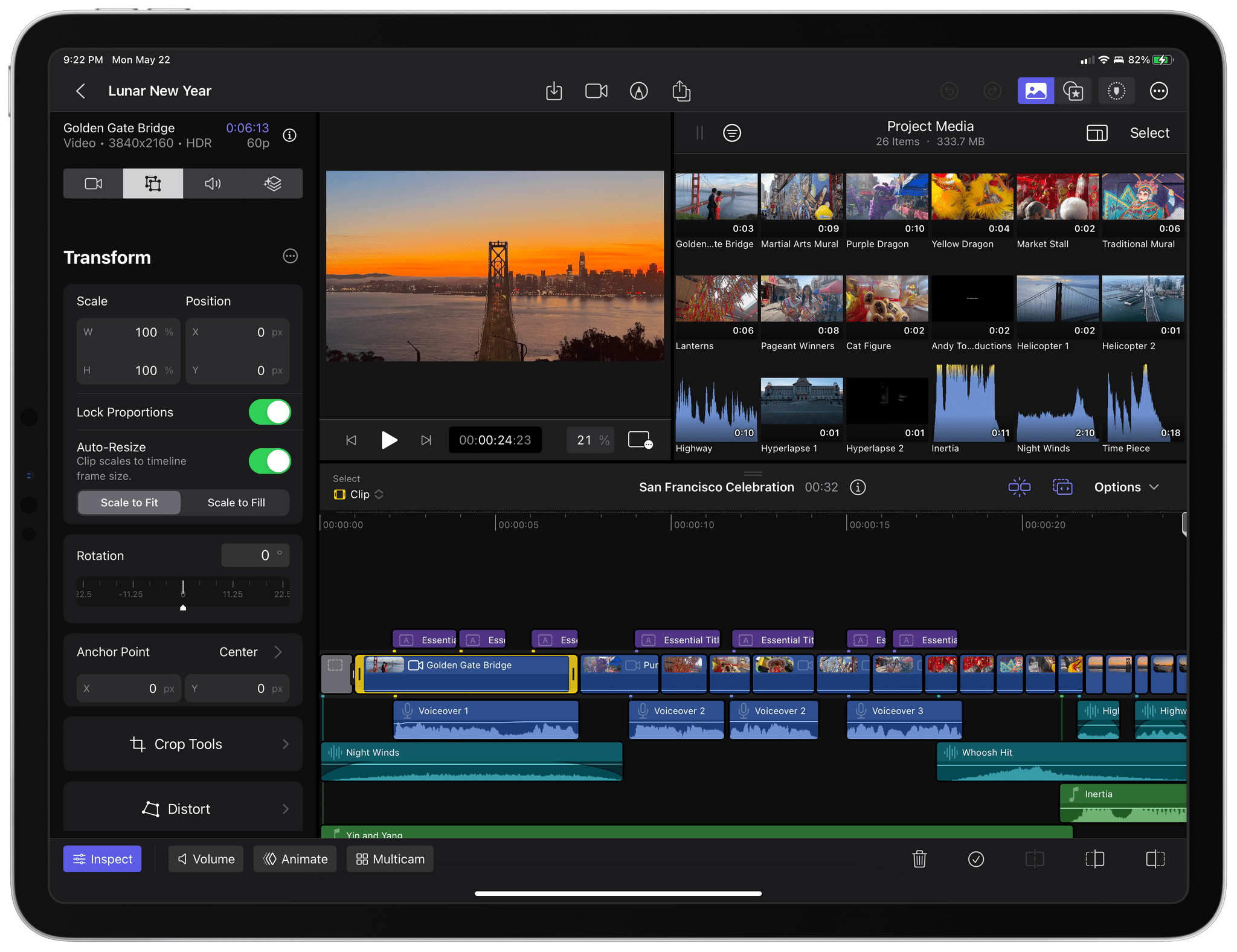Tap the Multicam button
Image resolution: width=1237 pixels, height=952 pixels.
click(x=390, y=859)
